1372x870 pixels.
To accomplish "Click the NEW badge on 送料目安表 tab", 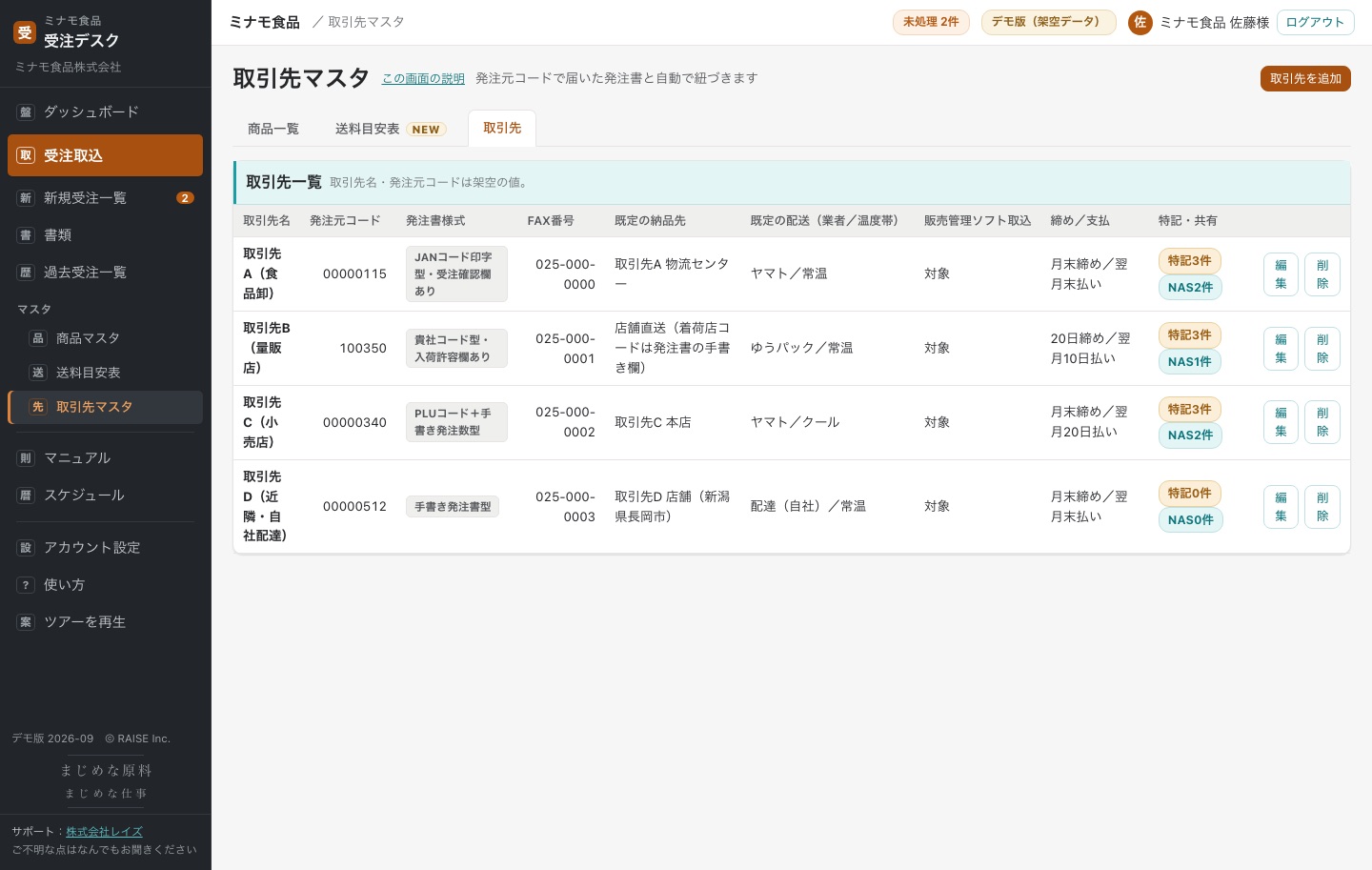I will tap(426, 130).
